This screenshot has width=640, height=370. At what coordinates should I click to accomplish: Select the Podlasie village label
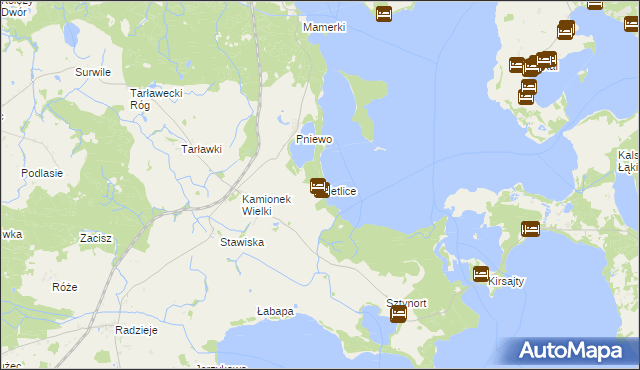(x=42, y=173)
